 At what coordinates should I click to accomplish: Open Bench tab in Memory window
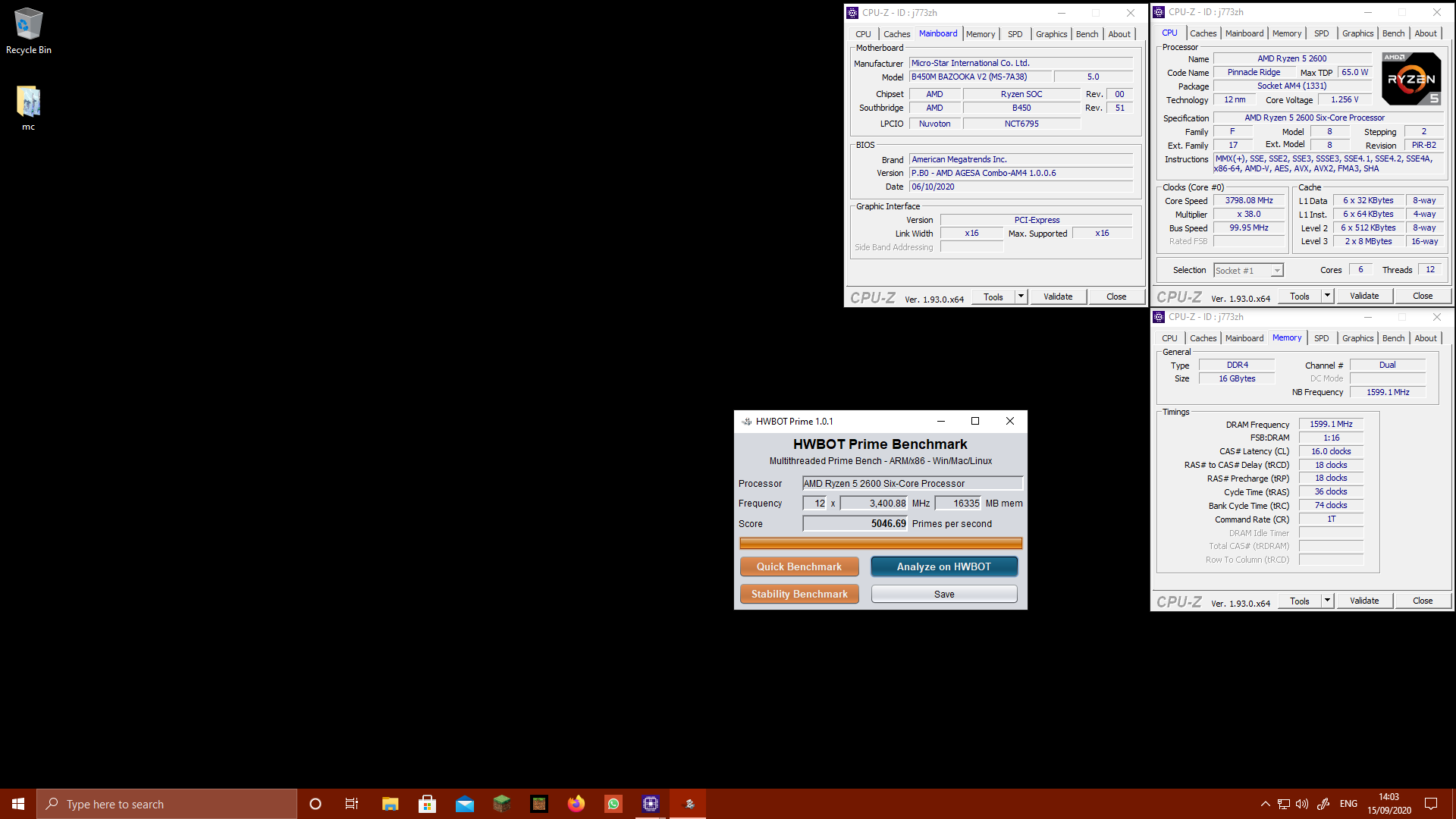(x=1393, y=338)
